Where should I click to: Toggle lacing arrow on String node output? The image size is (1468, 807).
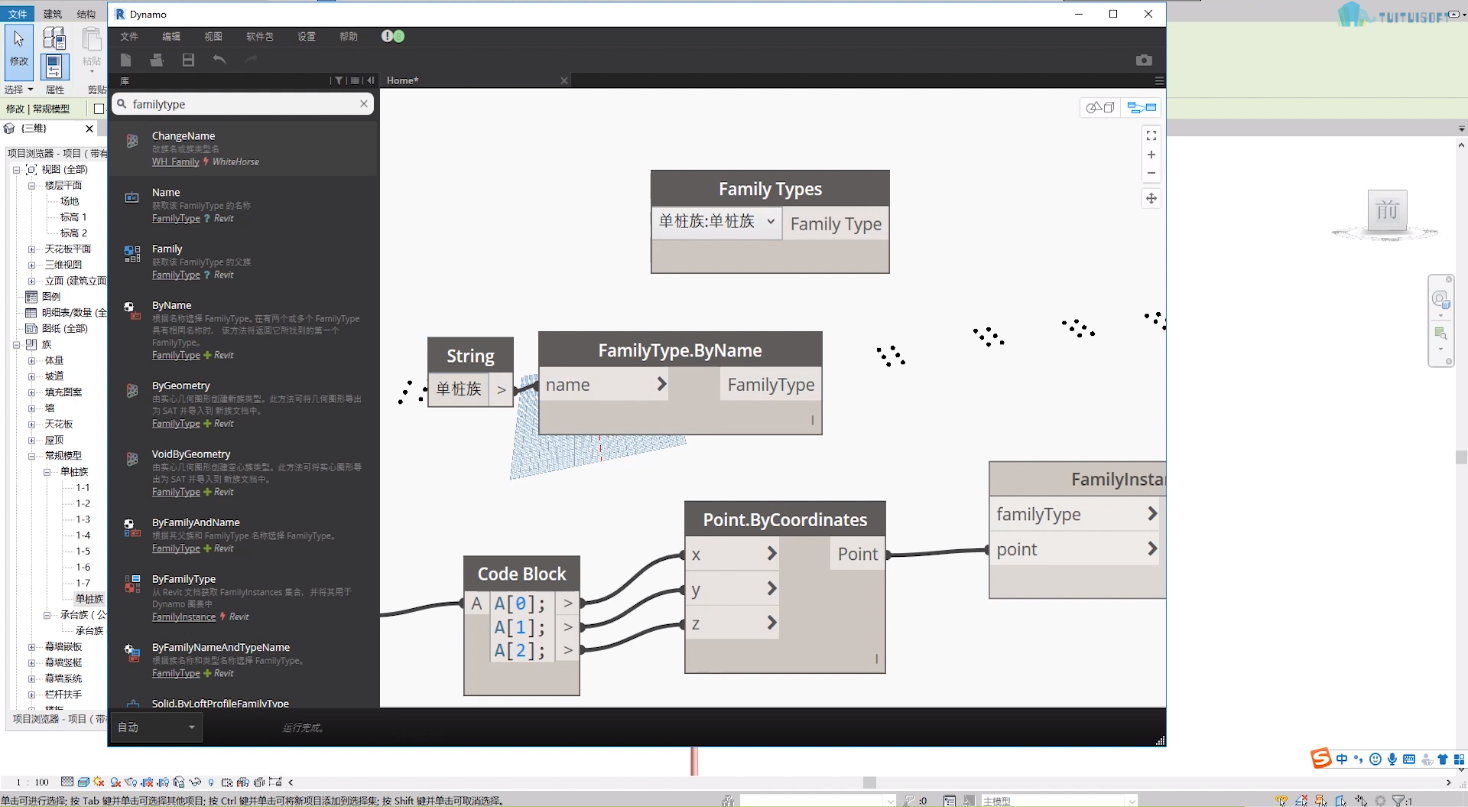(x=502, y=390)
